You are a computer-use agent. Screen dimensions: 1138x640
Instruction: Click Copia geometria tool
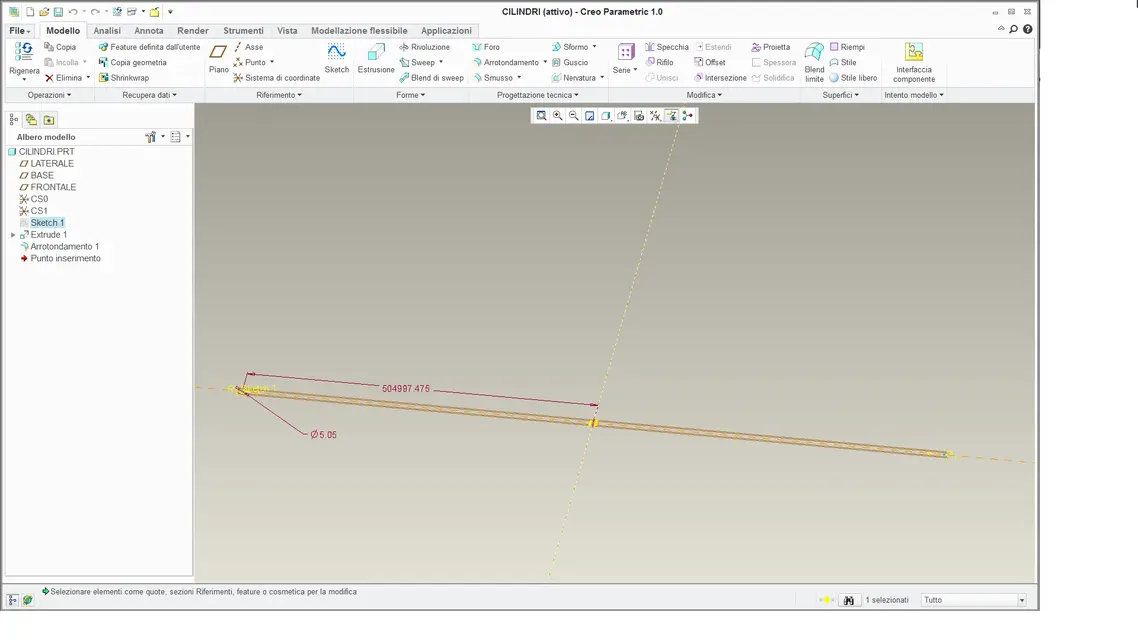pos(133,62)
